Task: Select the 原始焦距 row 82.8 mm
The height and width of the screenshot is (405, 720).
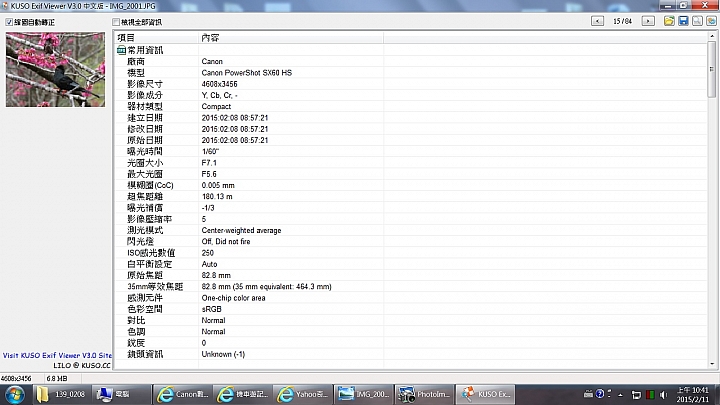Action: coord(411,275)
